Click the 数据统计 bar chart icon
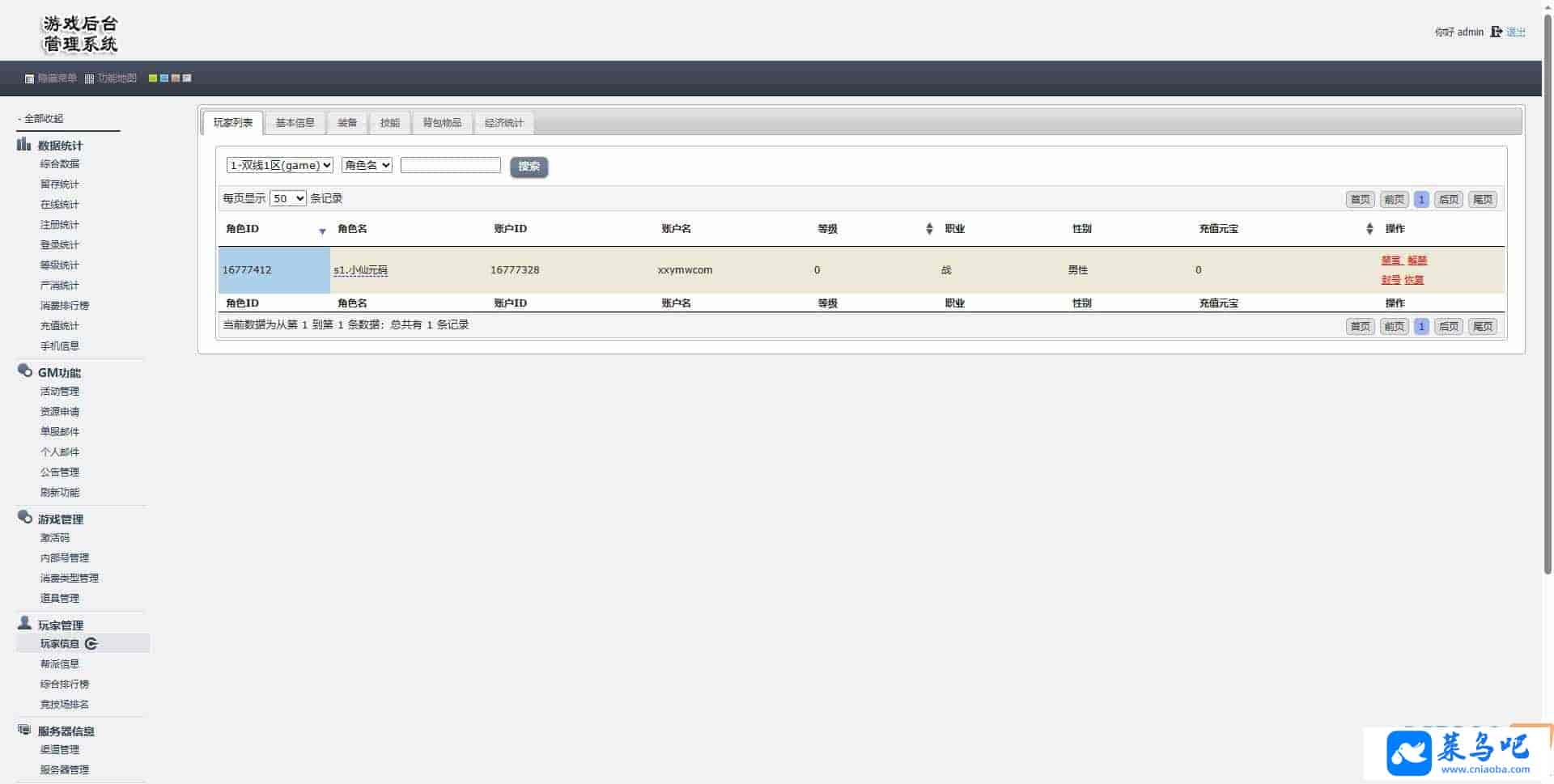 pyautogui.click(x=23, y=145)
